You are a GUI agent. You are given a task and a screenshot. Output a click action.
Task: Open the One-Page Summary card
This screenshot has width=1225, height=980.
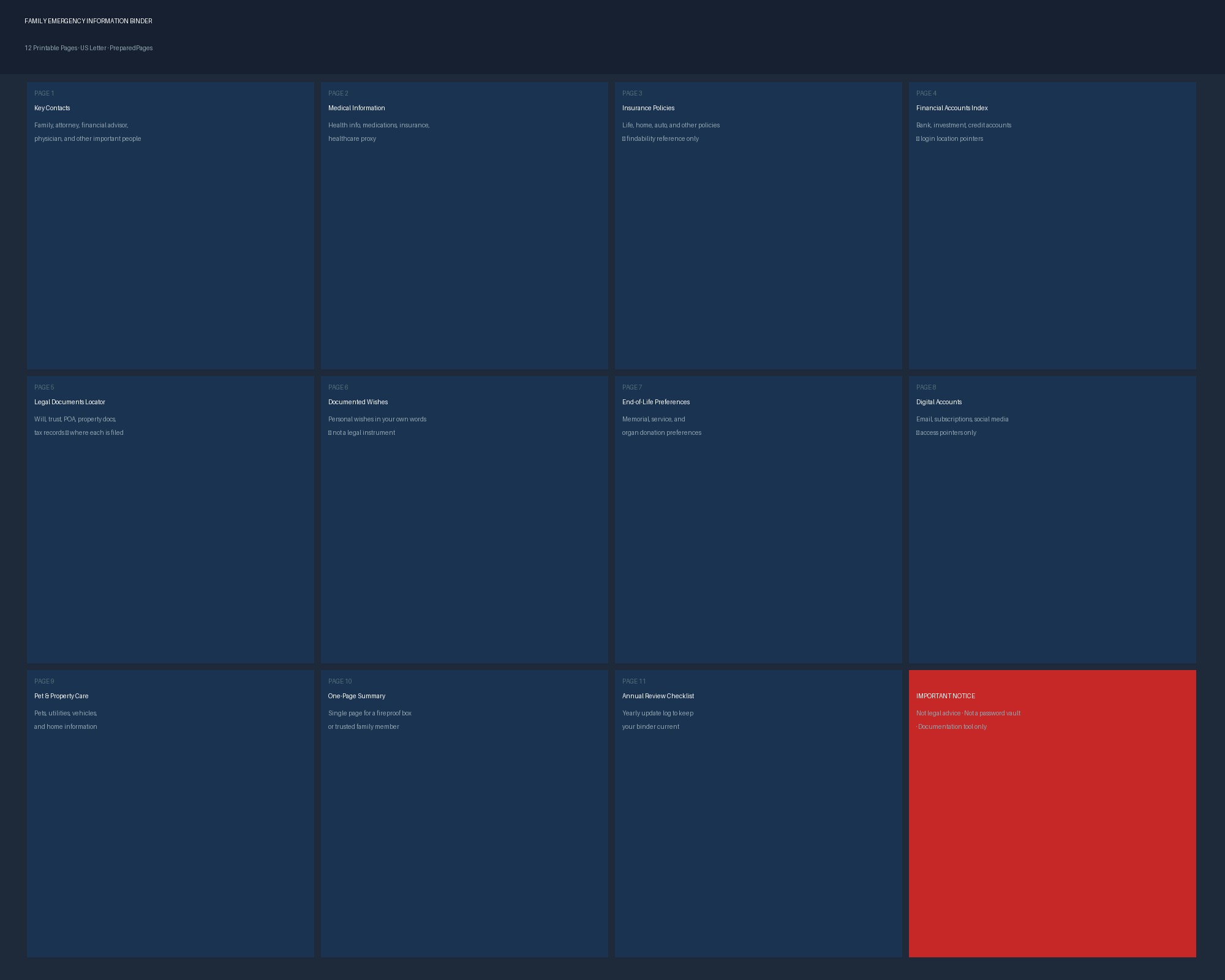[x=464, y=813]
